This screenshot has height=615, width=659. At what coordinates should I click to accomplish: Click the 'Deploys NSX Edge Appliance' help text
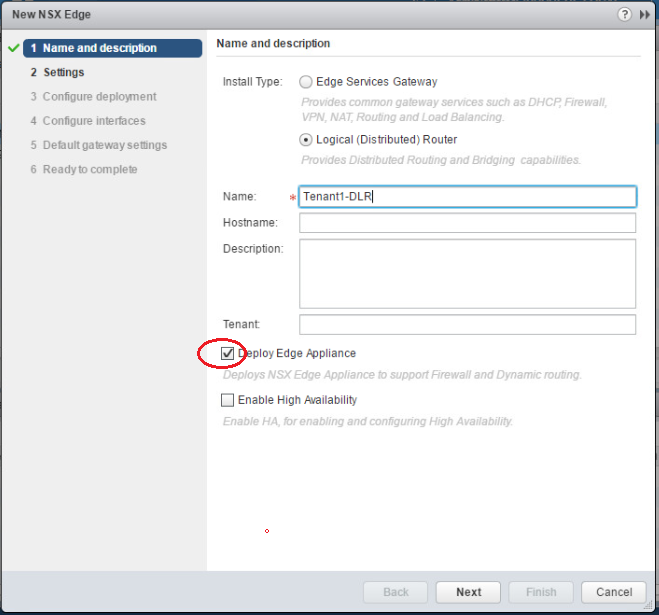coord(402,375)
